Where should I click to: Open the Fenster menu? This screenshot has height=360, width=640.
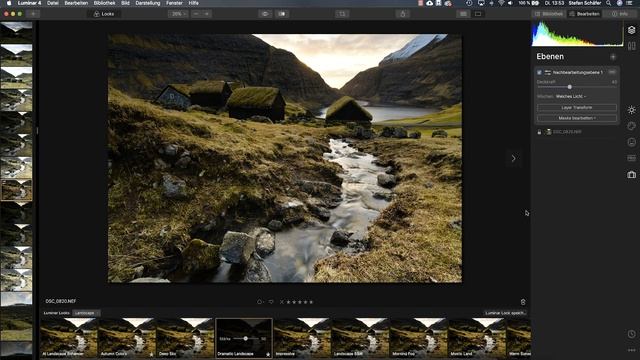point(174,3)
